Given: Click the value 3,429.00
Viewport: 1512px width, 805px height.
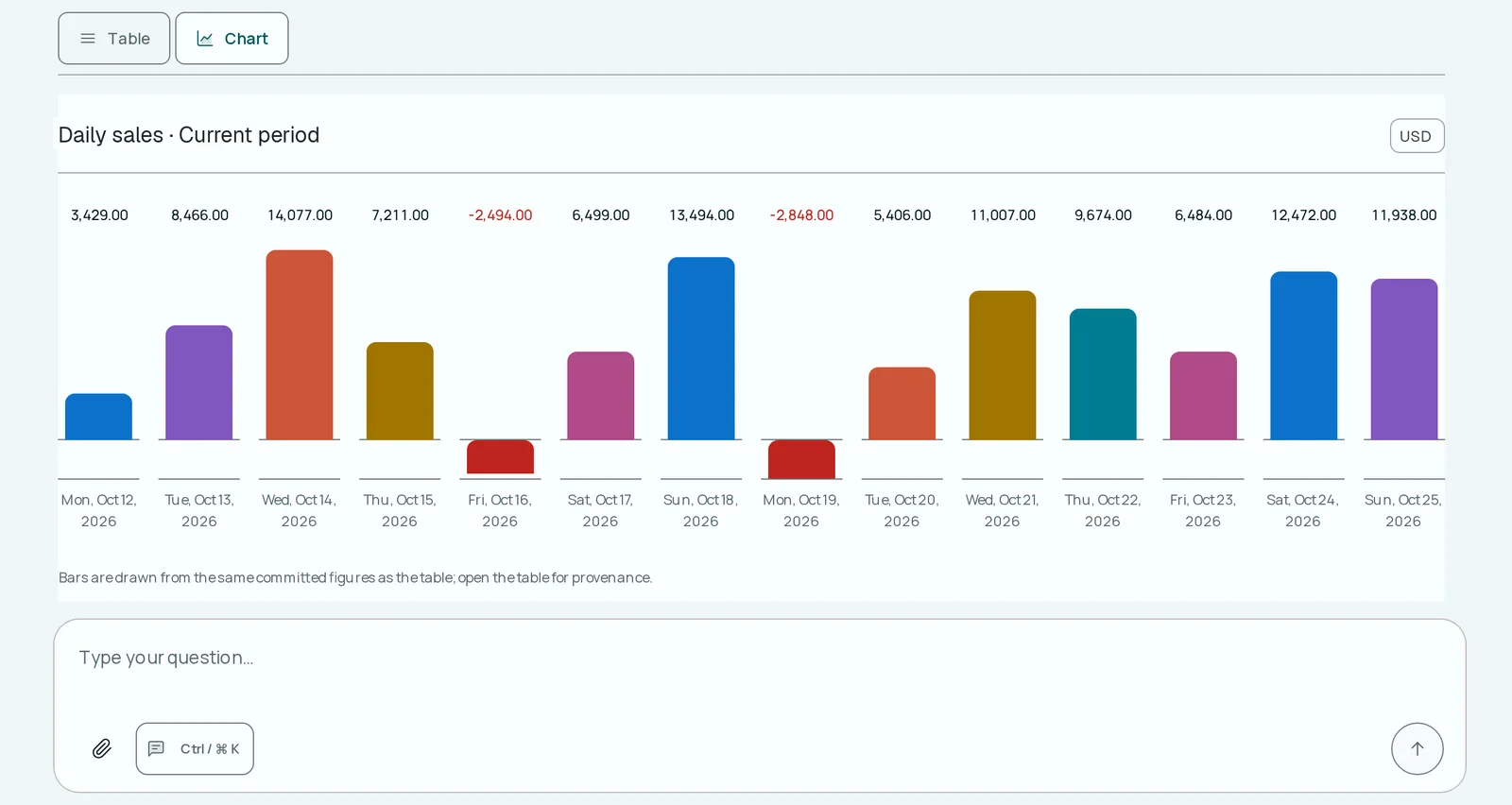Looking at the screenshot, I should coord(99,215).
